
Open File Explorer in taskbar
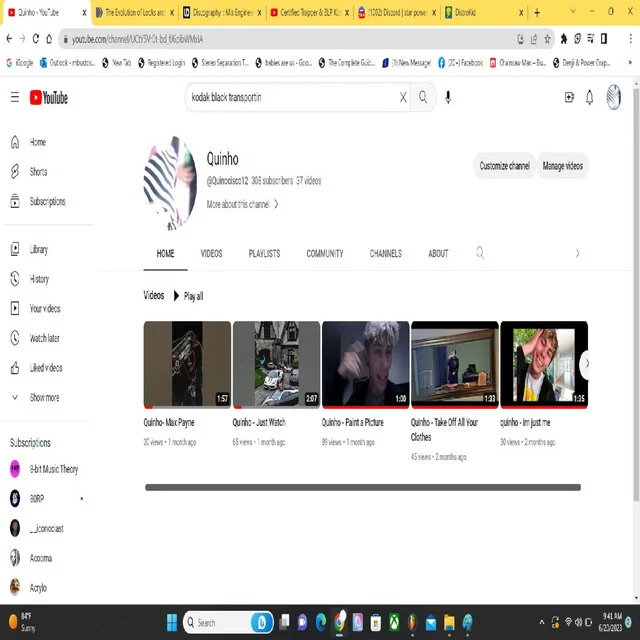[449, 622]
